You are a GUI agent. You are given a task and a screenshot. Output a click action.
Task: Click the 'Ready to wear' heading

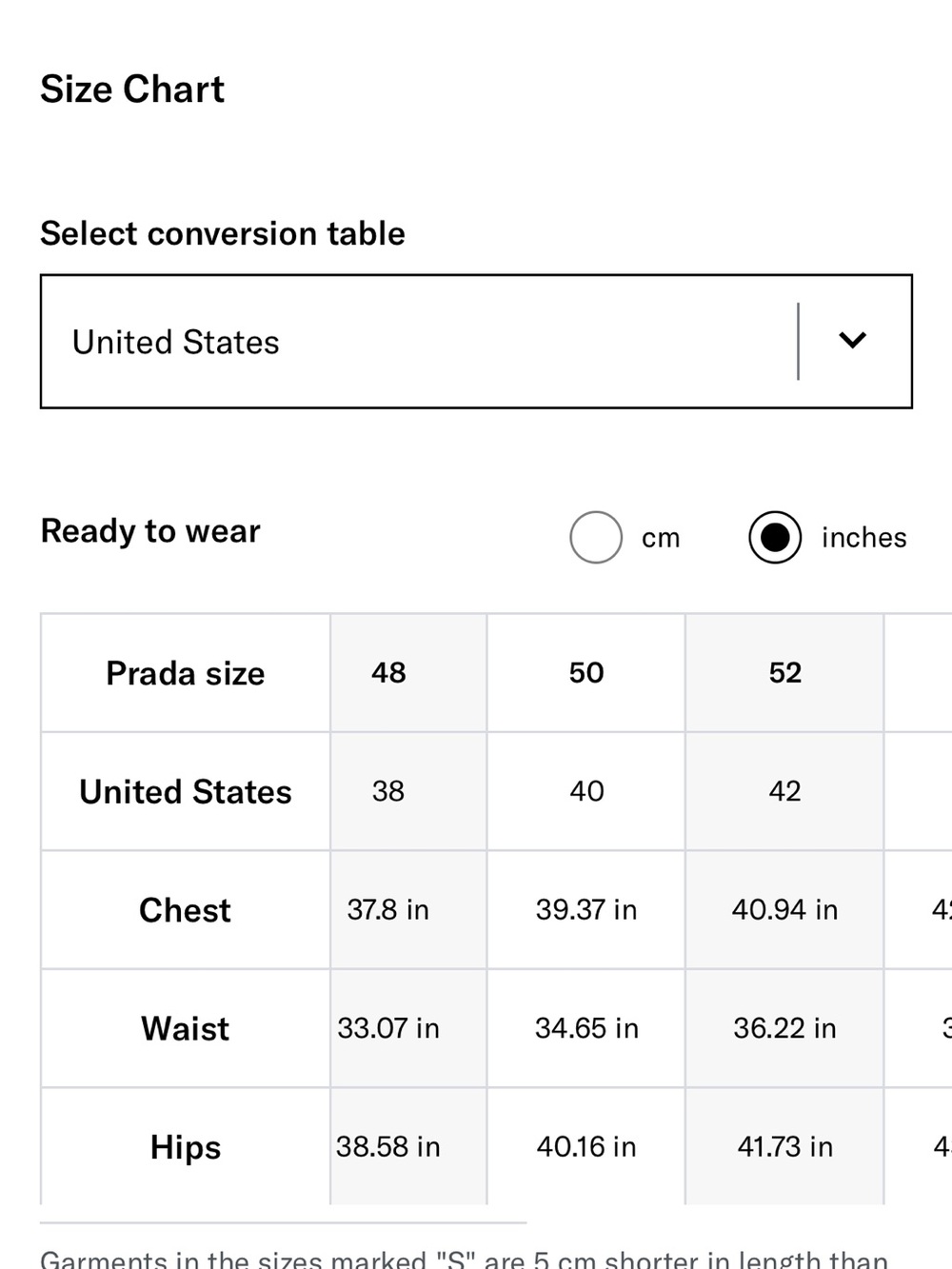pos(150,531)
